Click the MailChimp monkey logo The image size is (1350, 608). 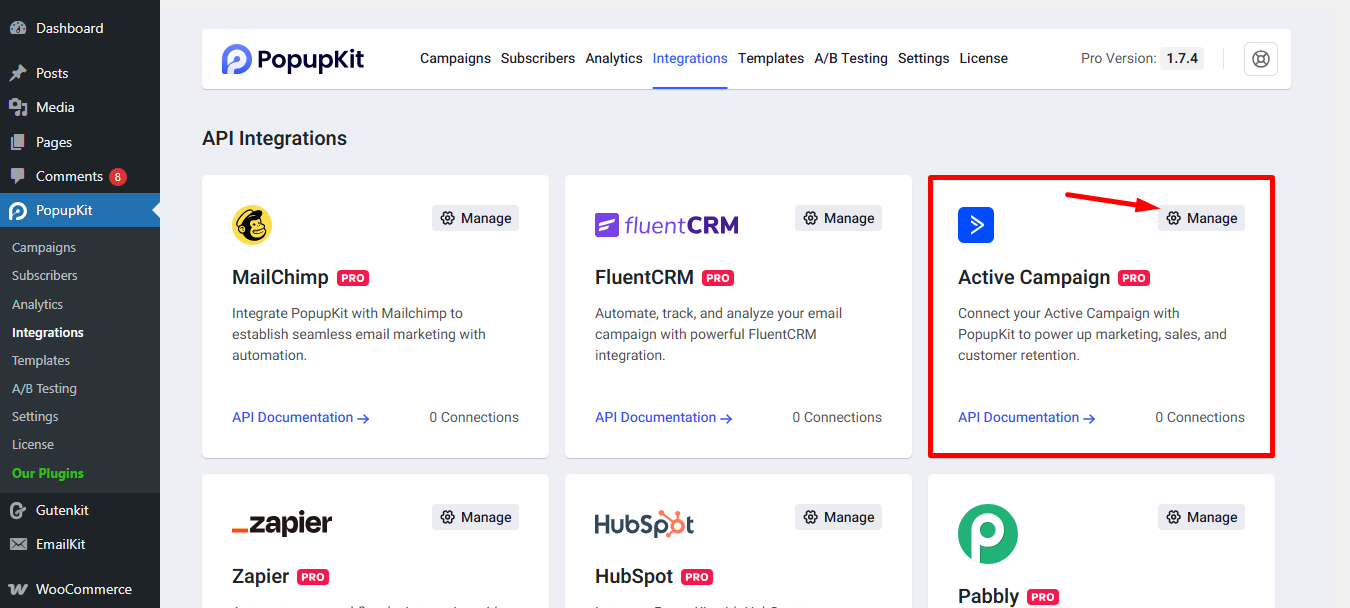click(251, 225)
